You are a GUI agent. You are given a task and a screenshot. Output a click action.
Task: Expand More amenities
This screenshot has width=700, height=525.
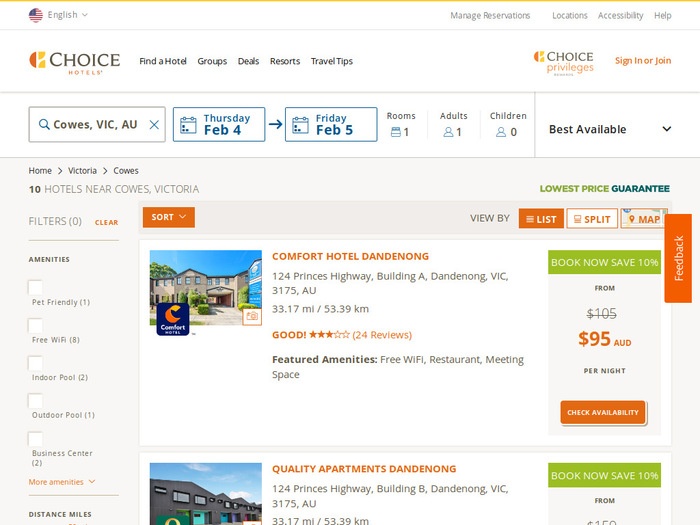tap(62, 482)
